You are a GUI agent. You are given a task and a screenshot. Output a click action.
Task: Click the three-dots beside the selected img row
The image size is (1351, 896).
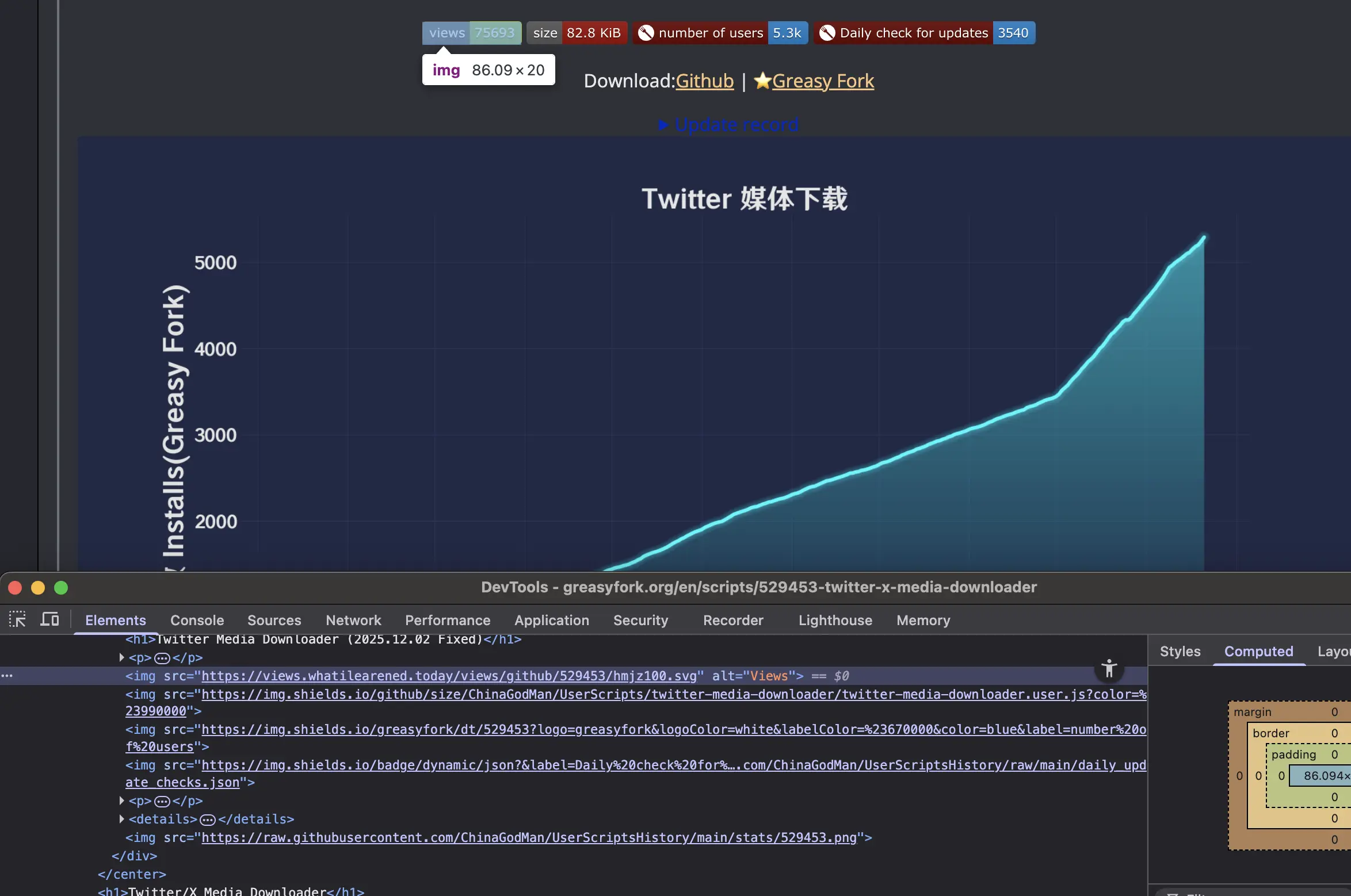7,676
